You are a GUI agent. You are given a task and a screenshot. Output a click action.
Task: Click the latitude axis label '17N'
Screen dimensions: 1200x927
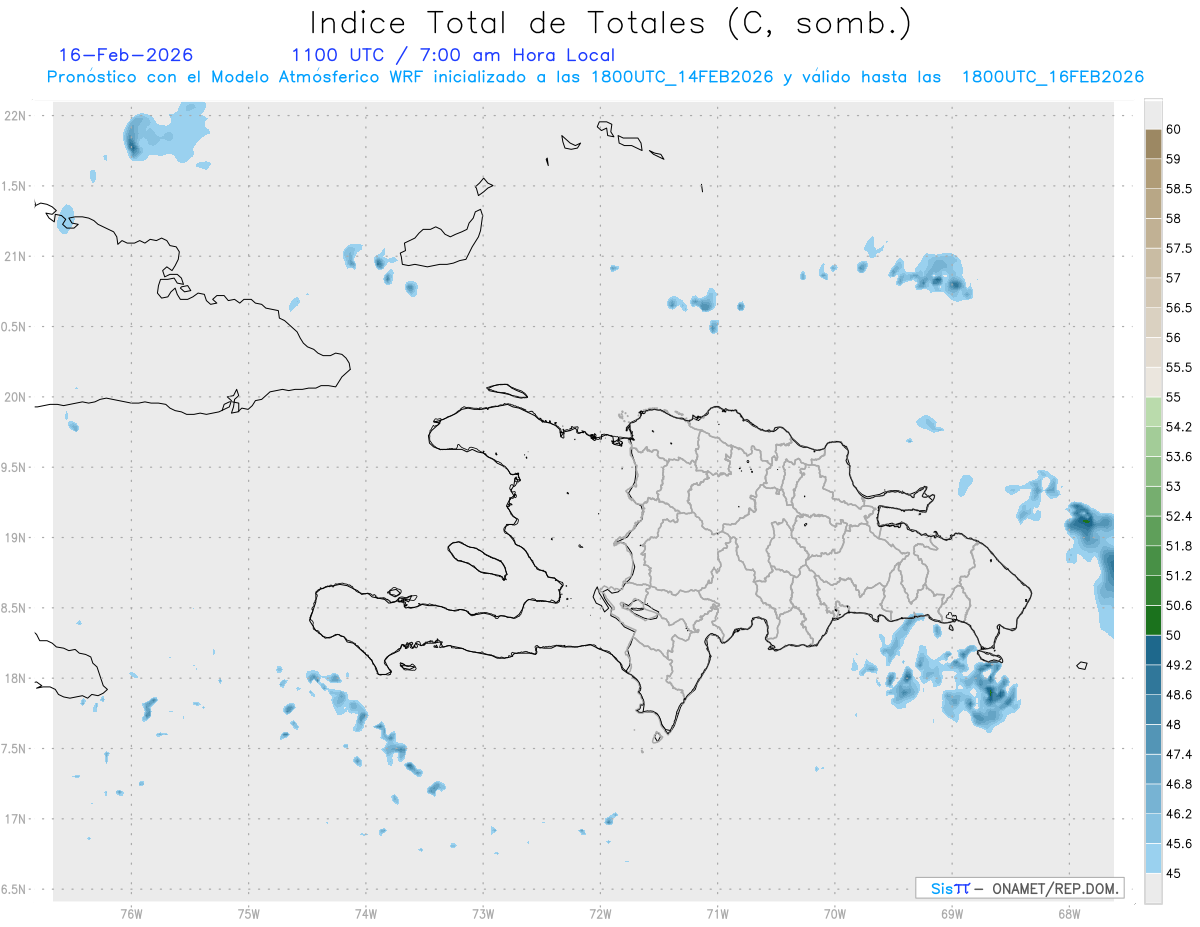click(x=16, y=819)
